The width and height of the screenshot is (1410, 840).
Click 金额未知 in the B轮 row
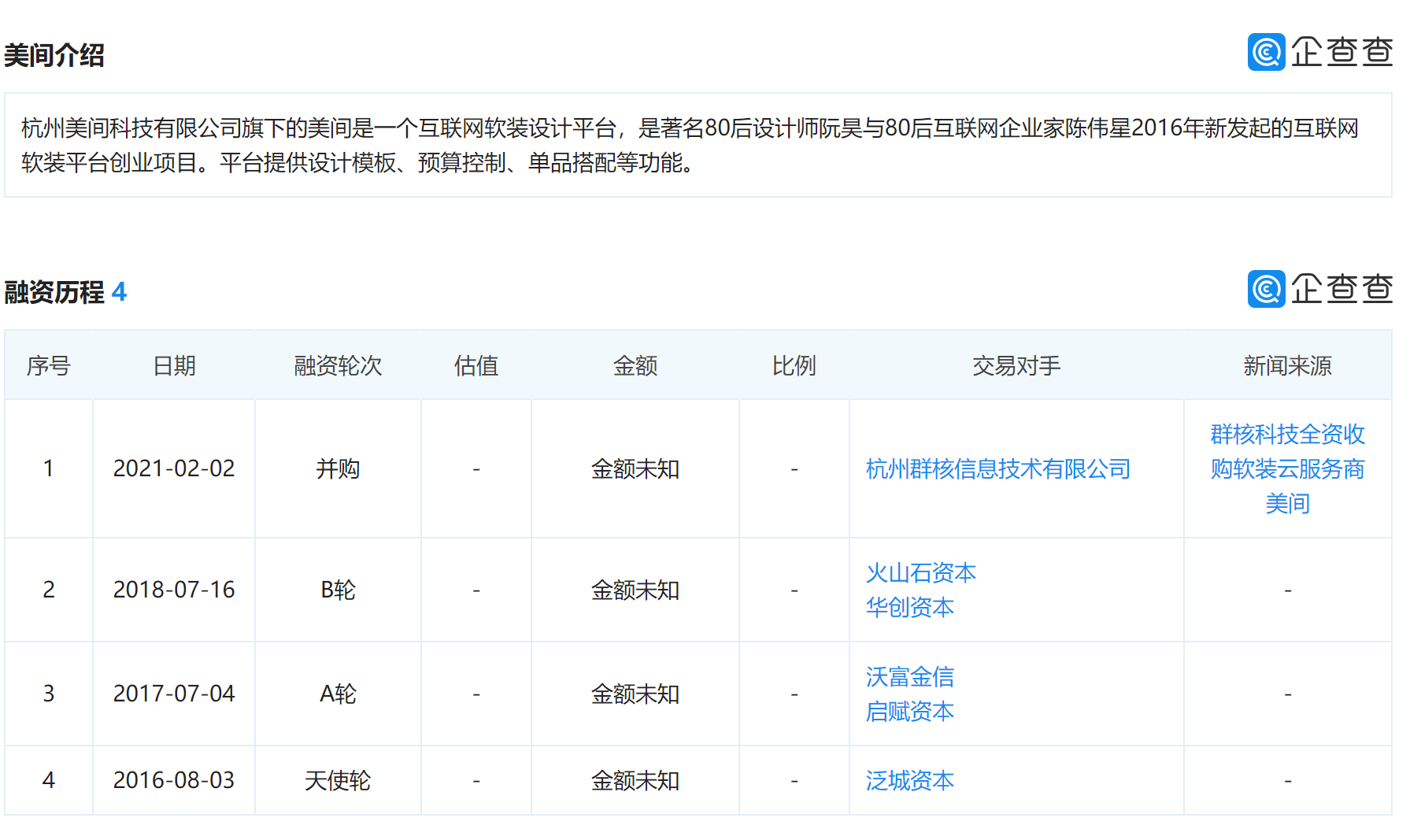coord(635,590)
